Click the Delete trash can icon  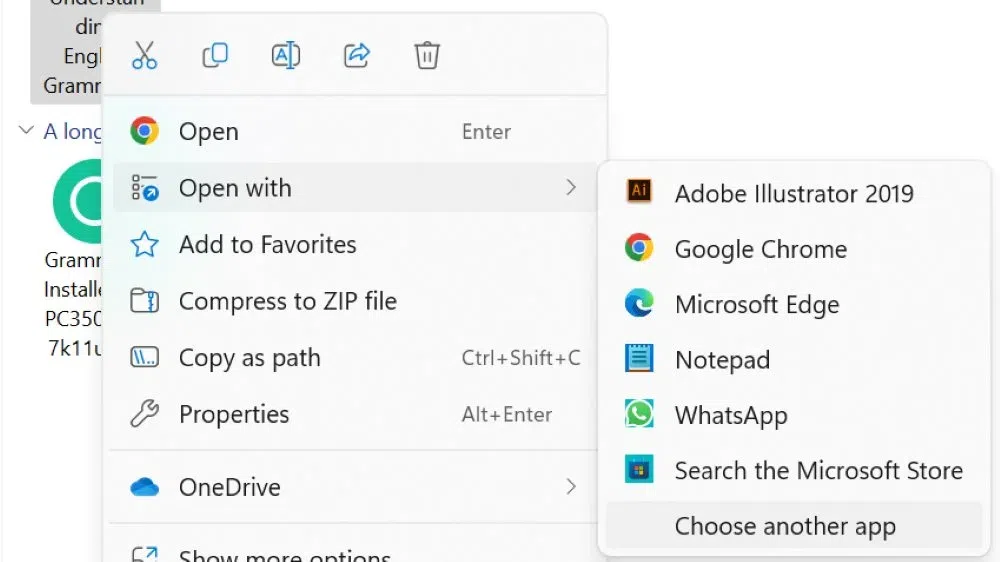click(427, 55)
